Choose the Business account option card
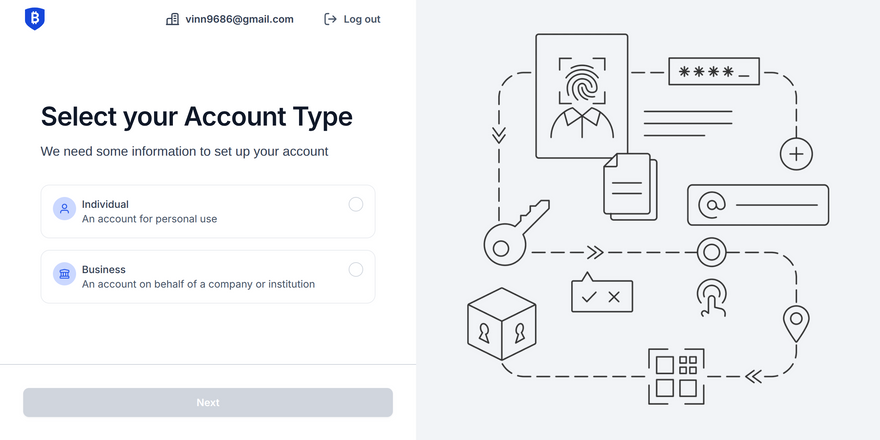 tap(208, 277)
